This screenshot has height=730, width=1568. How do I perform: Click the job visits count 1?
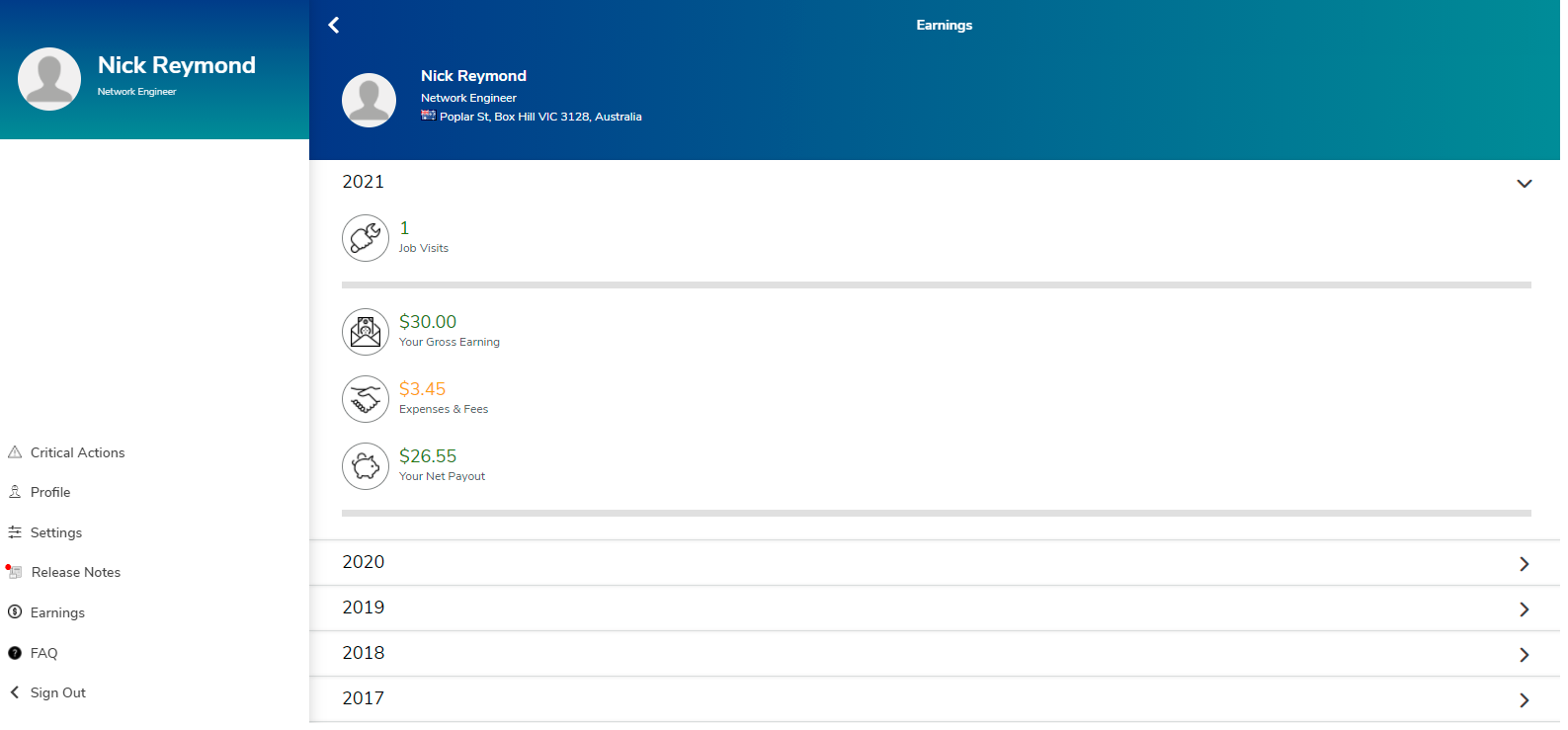[404, 228]
